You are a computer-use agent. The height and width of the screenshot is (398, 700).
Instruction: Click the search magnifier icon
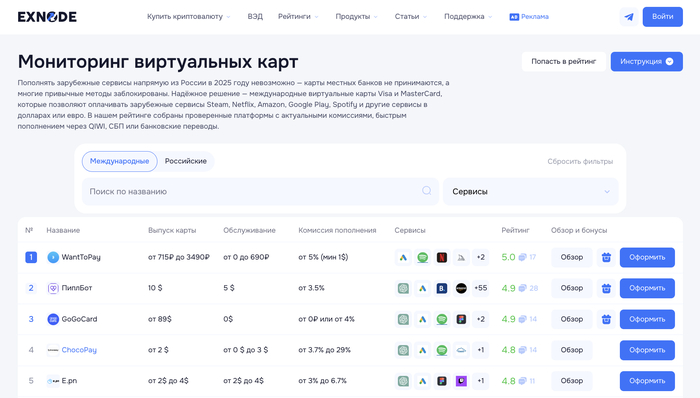[427, 191]
